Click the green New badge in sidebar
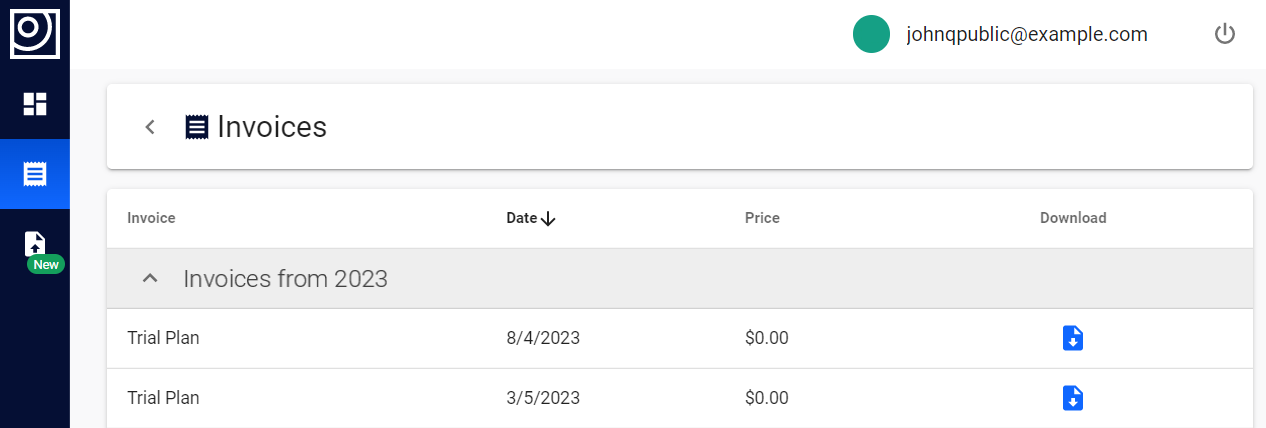The width and height of the screenshot is (1266, 428). [x=46, y=265]
